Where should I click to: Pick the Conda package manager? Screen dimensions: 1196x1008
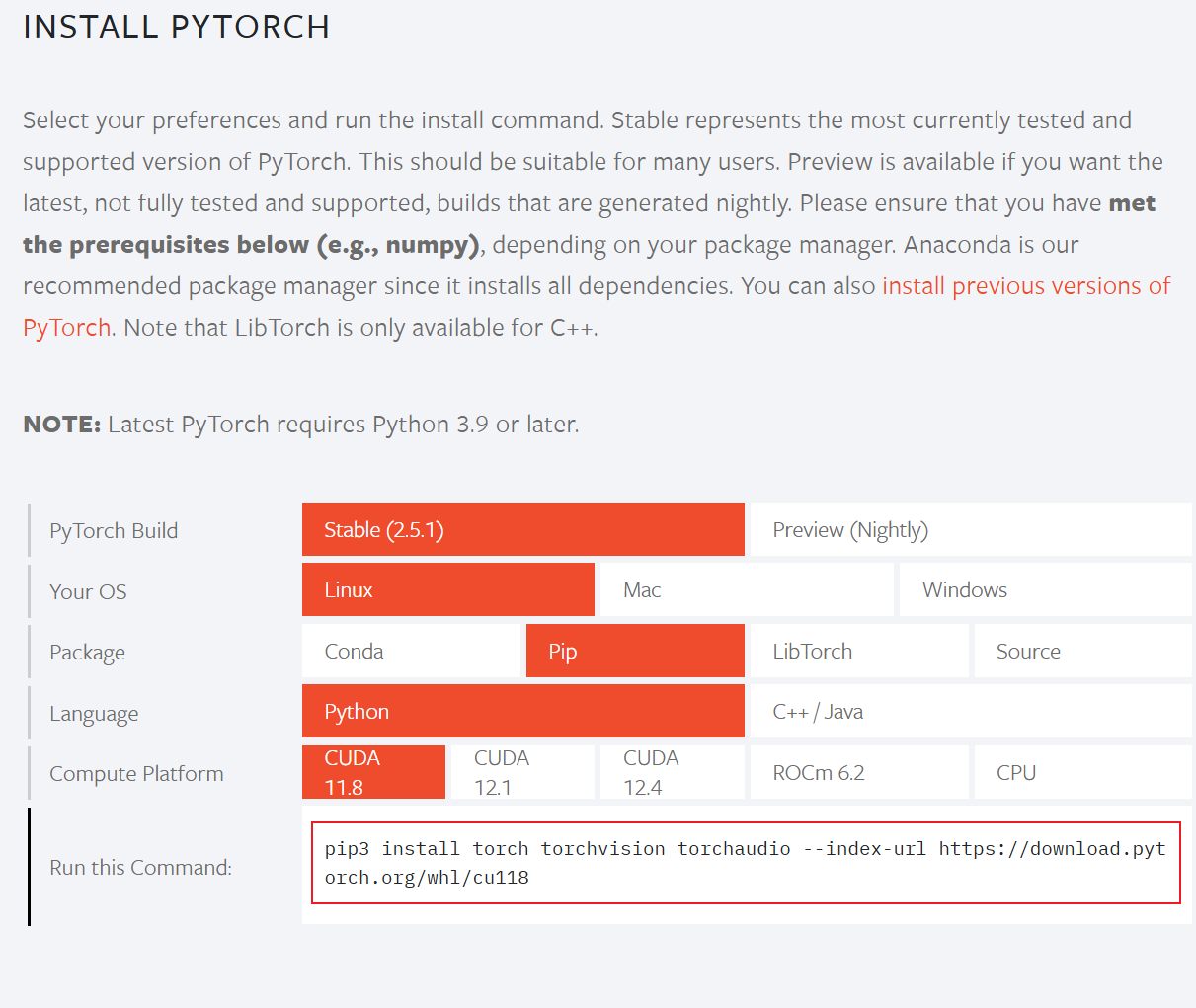point(410,651)
